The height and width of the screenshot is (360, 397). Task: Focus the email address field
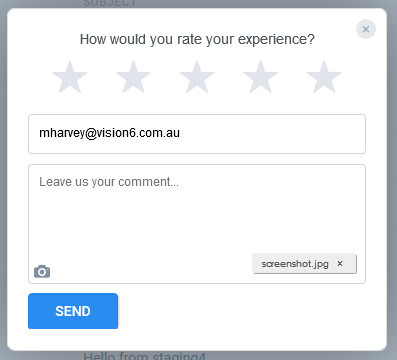197,134
